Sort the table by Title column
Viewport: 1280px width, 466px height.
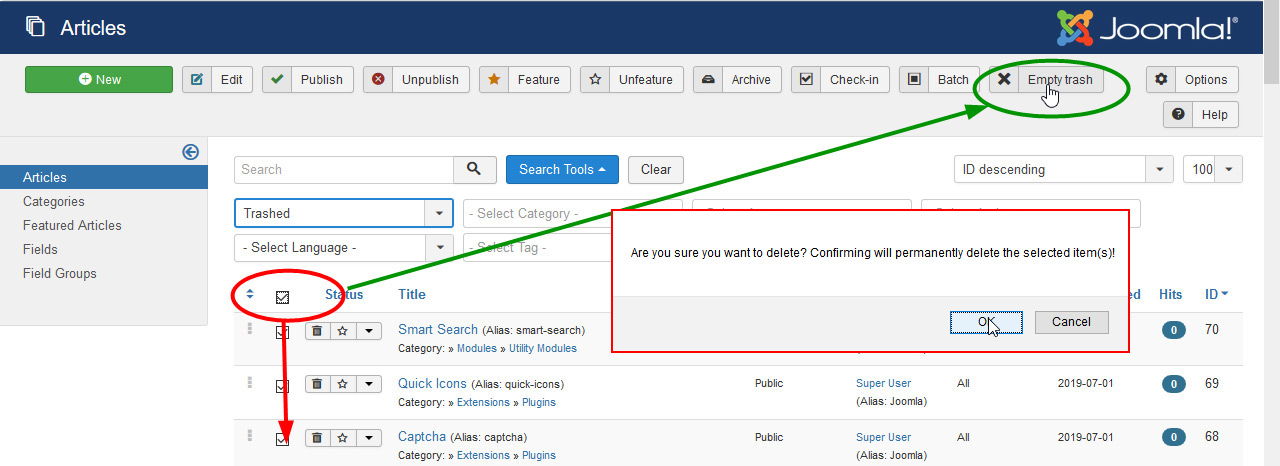pyautogui.click(x=412, y=294)
